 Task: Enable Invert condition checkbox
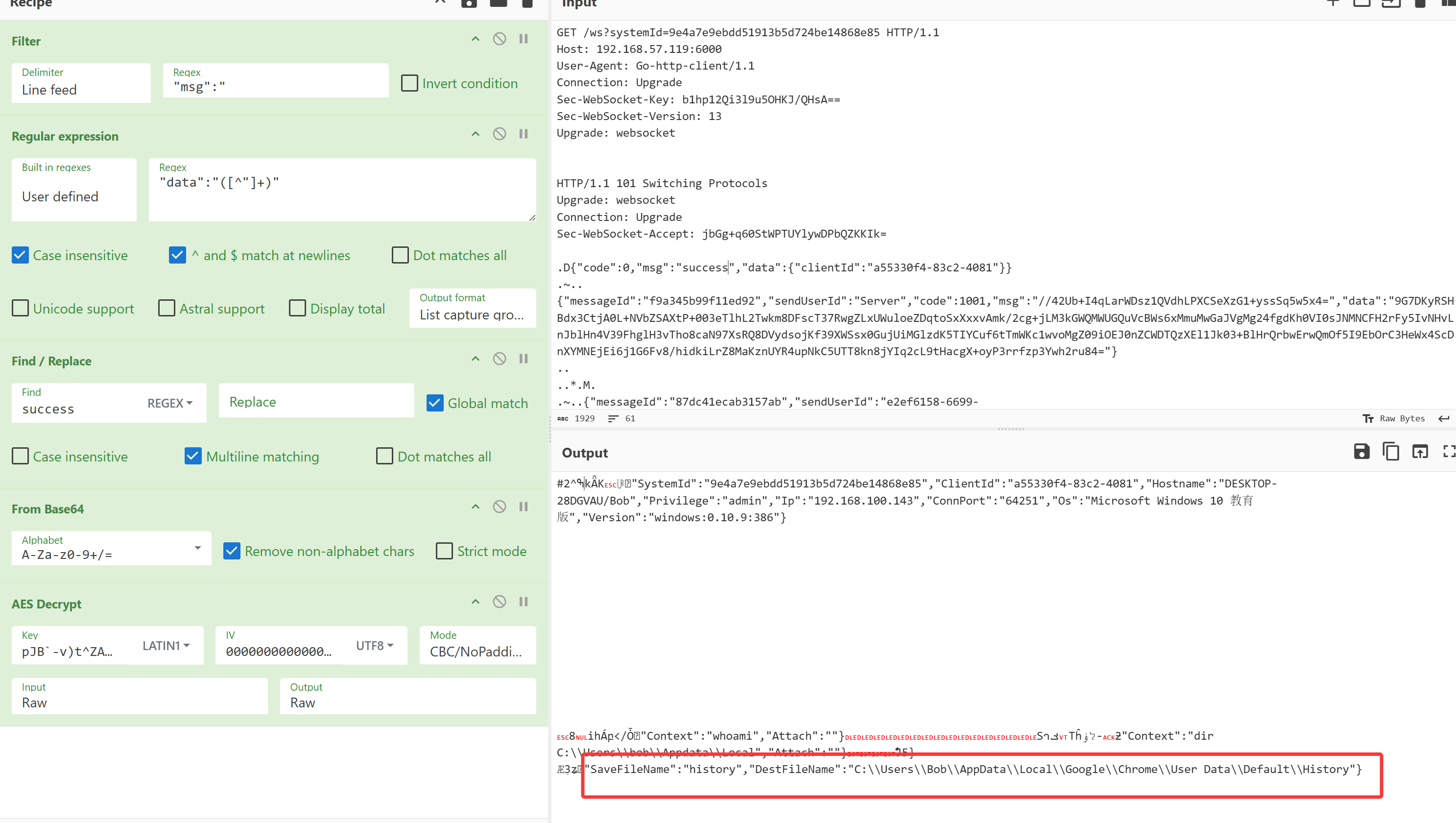(409, 84)
